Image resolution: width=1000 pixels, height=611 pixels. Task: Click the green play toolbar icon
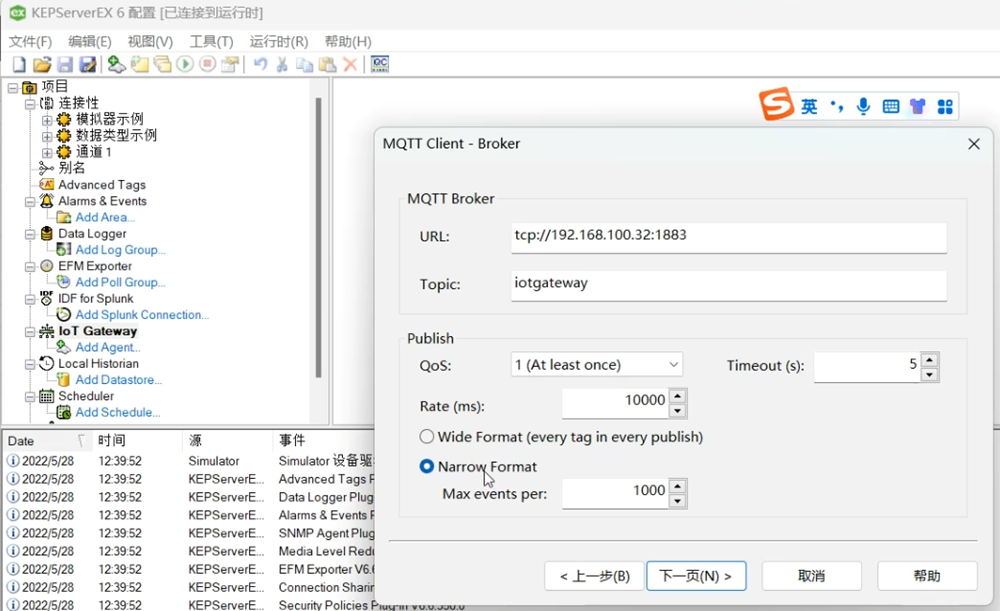click(x=185, y=64)
